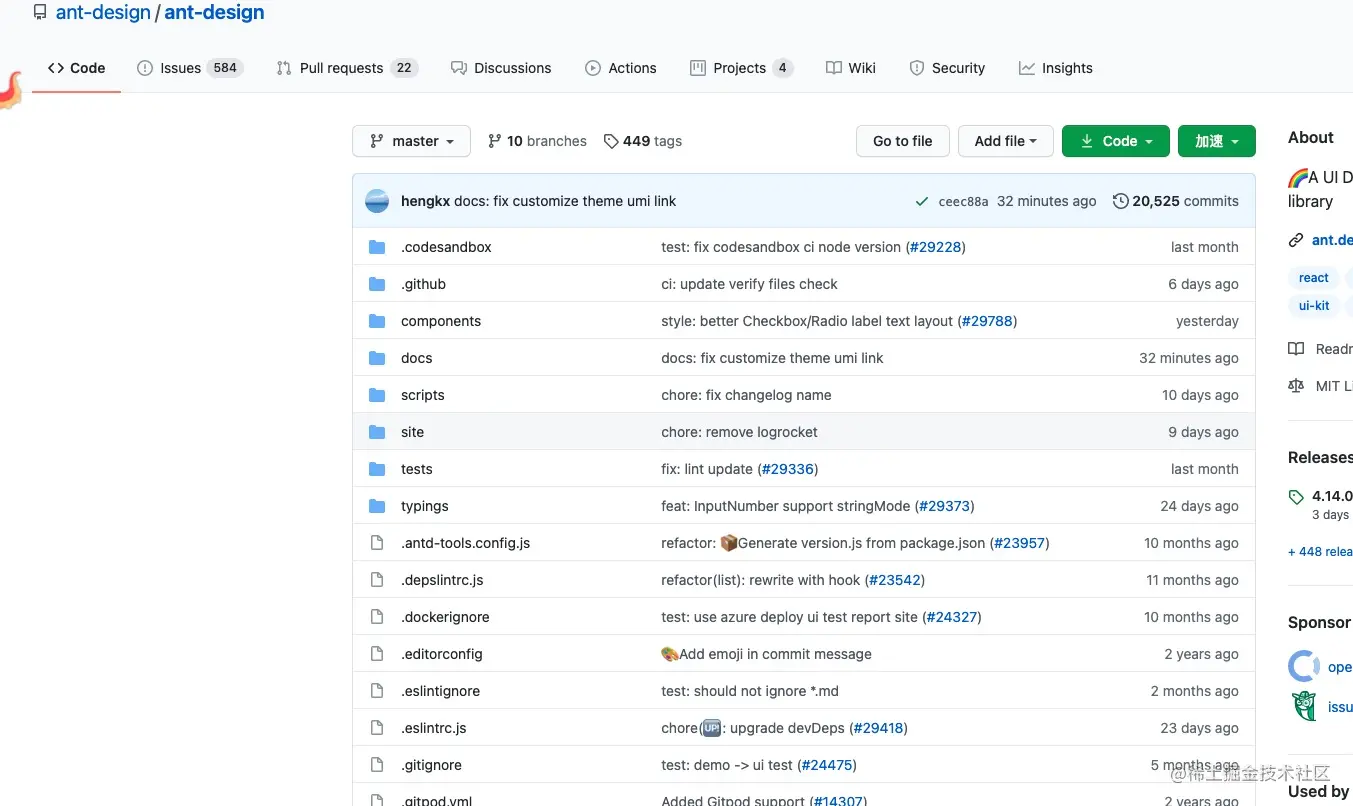1353x806 pixels.
Task: Click the Readme book icon
Action: 1296,349
